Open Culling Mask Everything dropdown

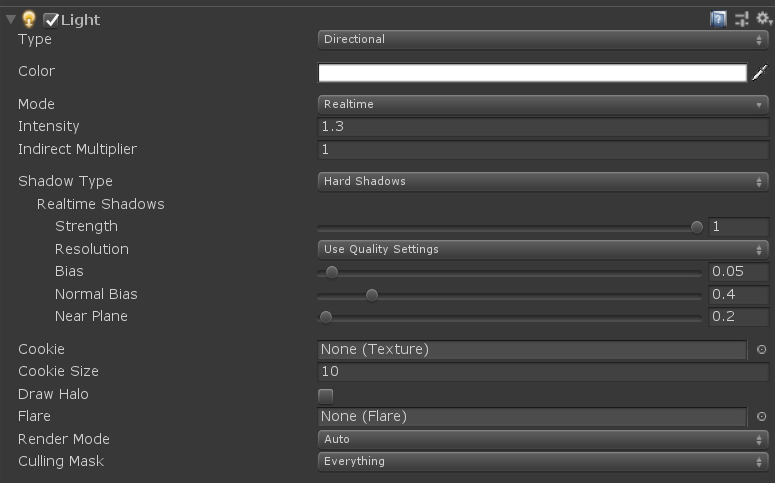[x=543, y=461]
